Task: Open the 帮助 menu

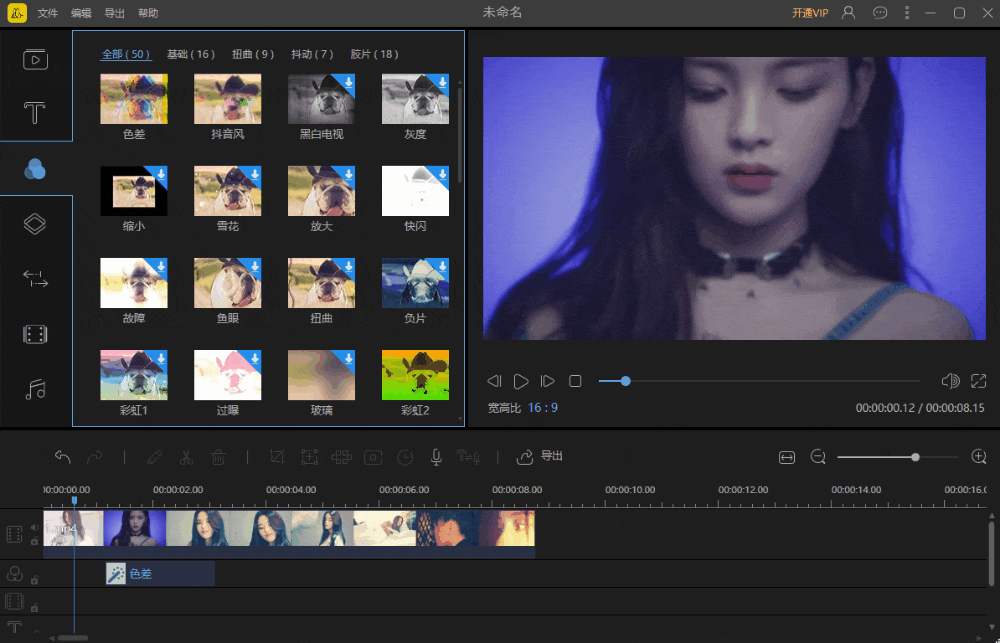Action: click(x=148, y=13)
